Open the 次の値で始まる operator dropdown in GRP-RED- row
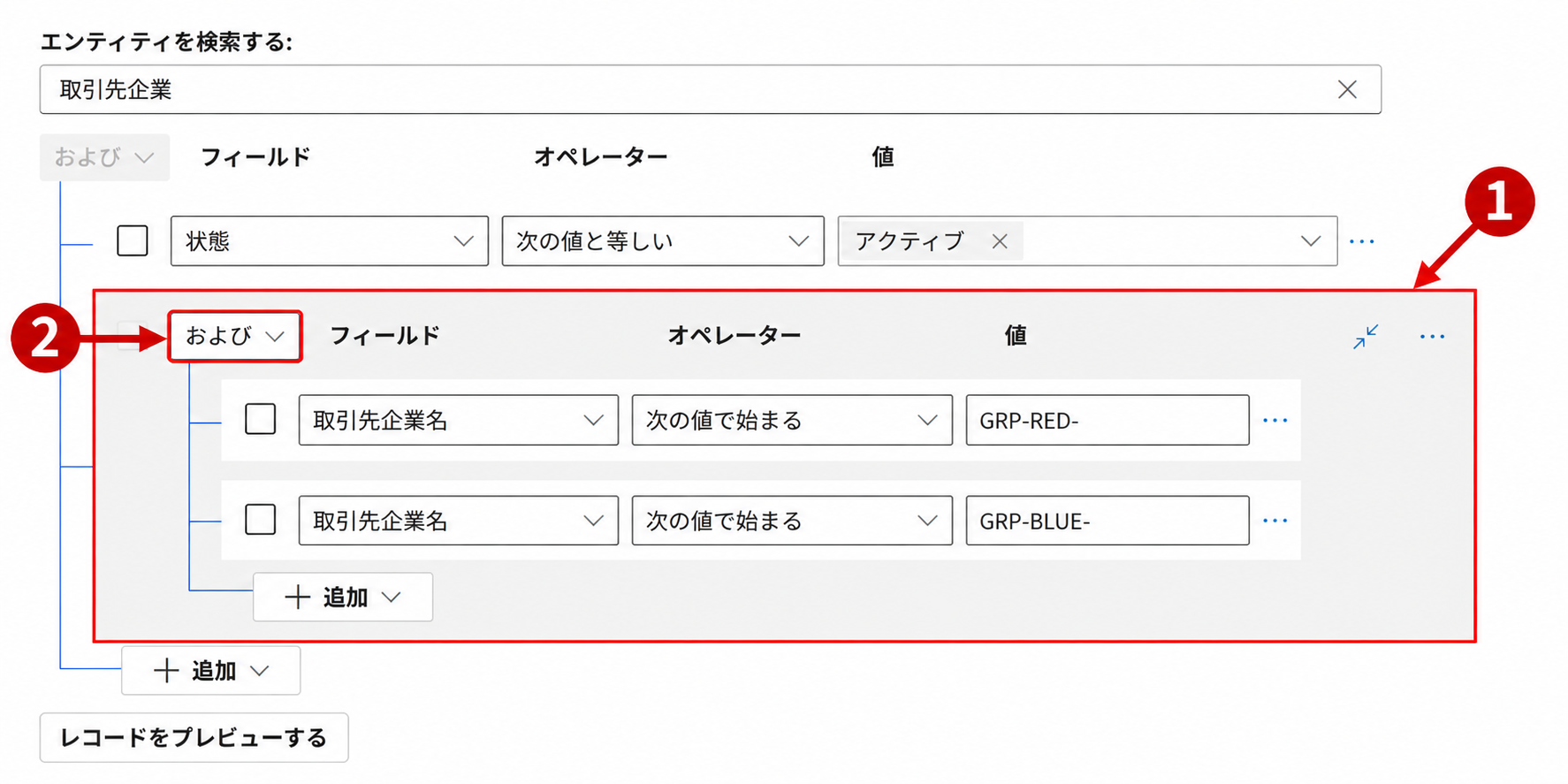 (792, 420)
